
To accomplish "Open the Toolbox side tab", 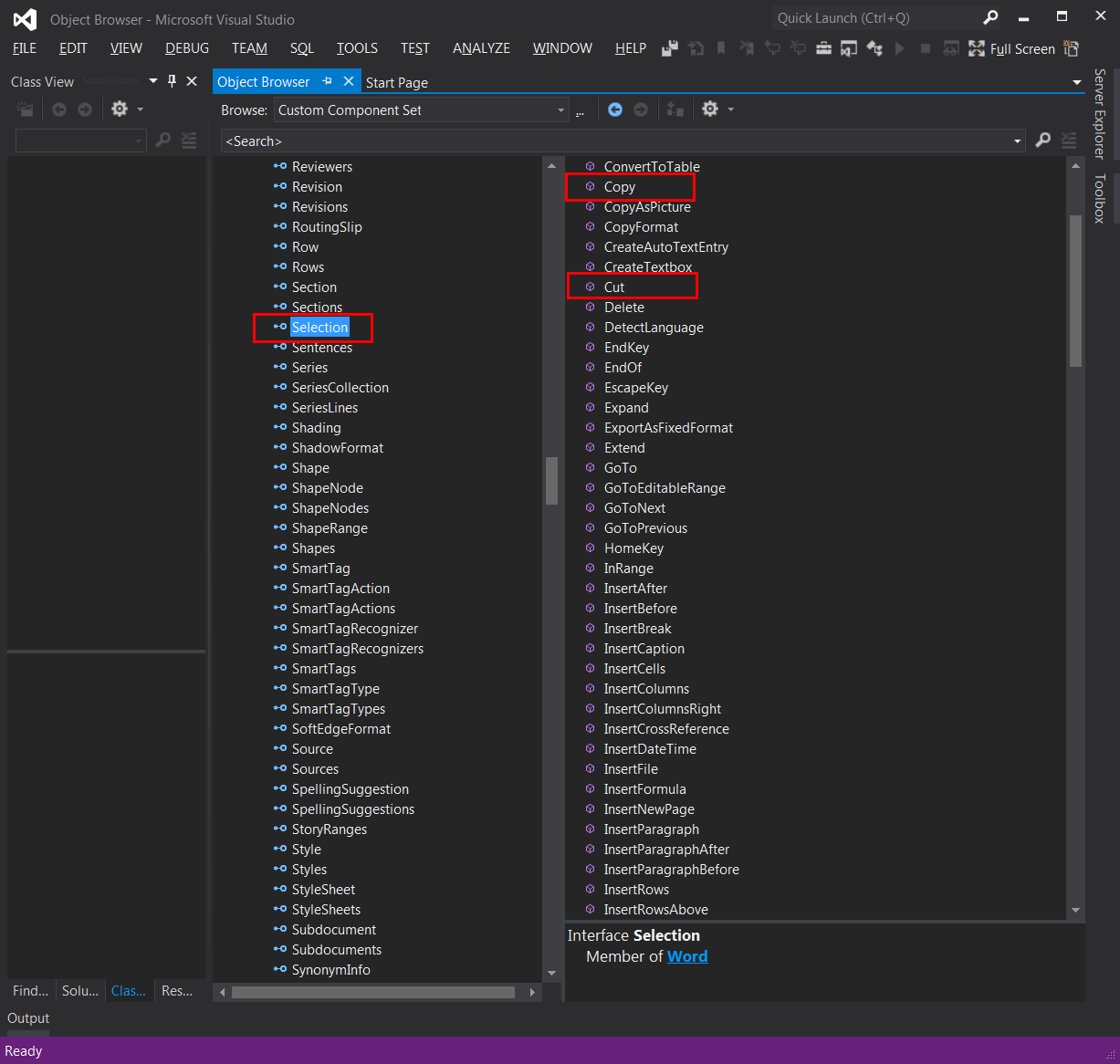I will (x=1100, y=198).
